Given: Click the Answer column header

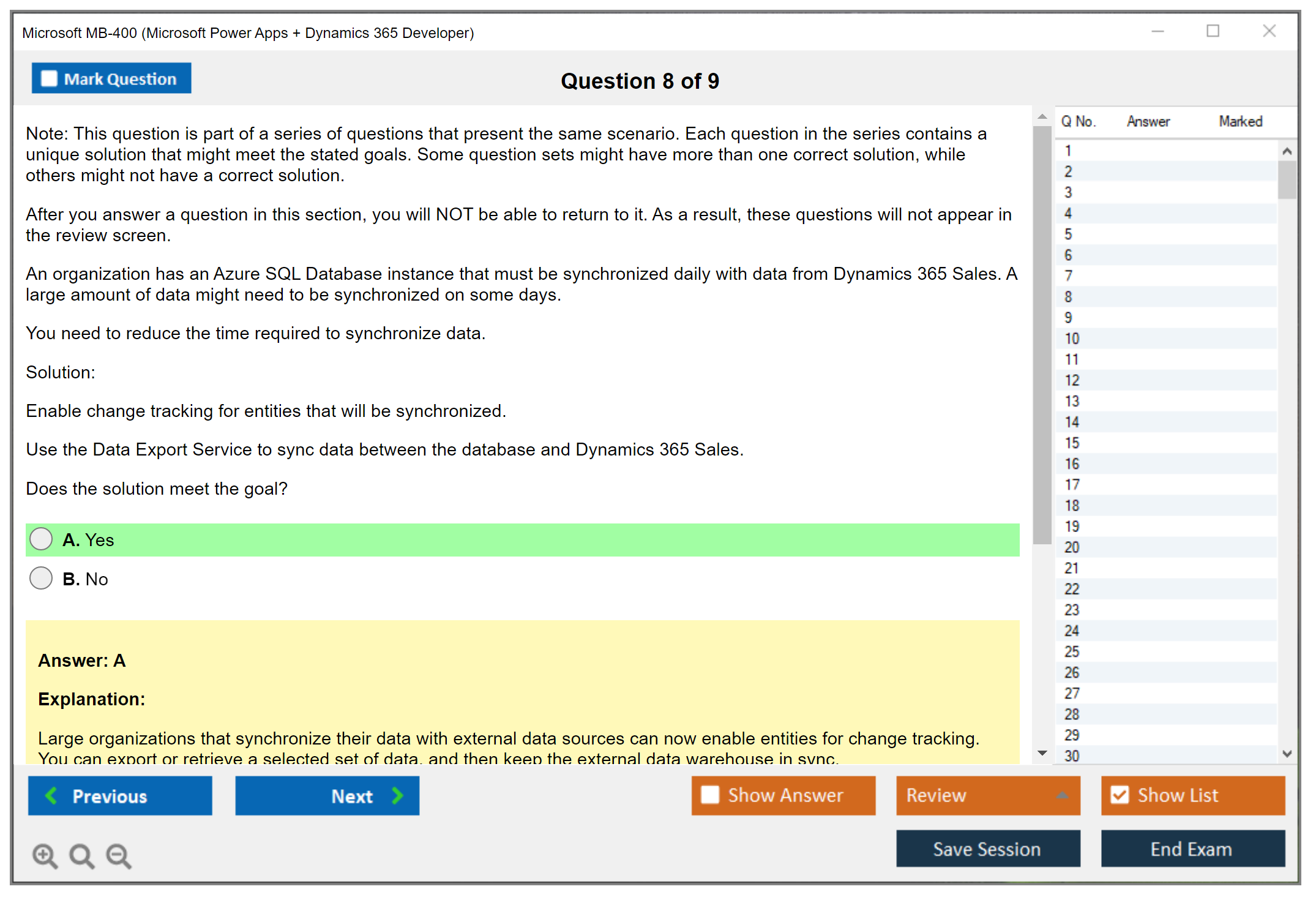Looking at the screenshot, I should (1148, 121).
